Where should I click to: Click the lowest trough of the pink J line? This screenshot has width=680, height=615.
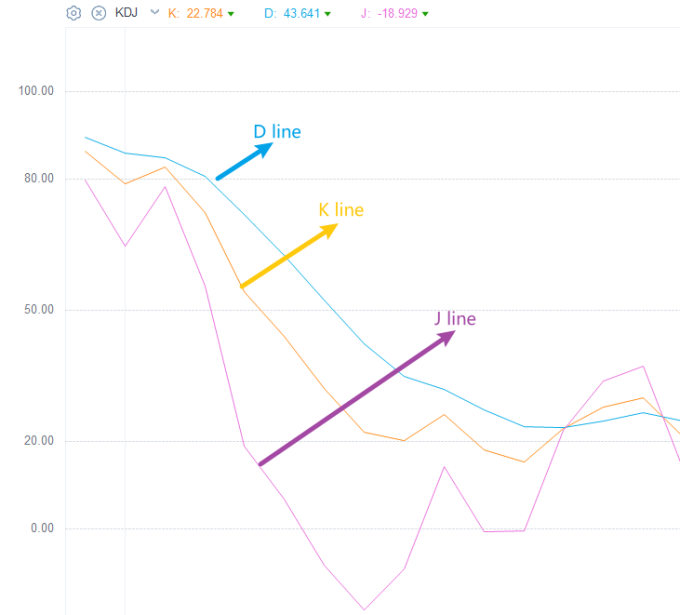point(364,609)
